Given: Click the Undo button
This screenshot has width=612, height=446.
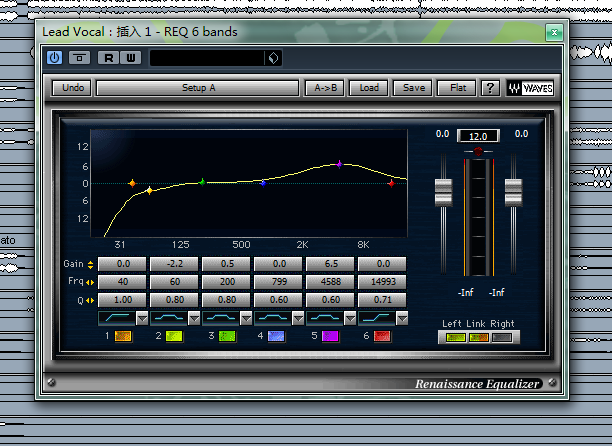Looking at the screenshot, I should [73, 88].
